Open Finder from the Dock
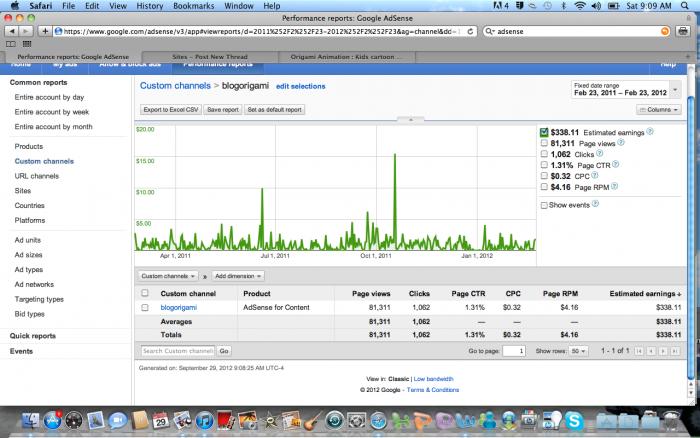The width and height of the screenshot is (700, 438). 31,421
